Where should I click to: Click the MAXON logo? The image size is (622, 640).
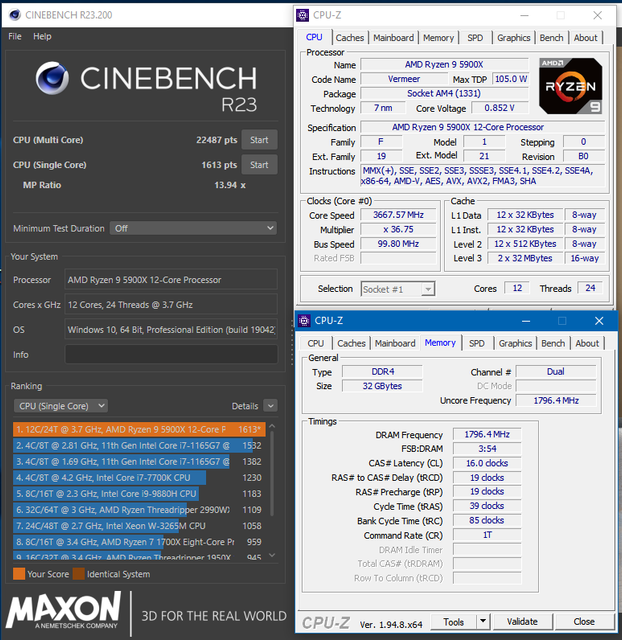(x=63, y=610)
